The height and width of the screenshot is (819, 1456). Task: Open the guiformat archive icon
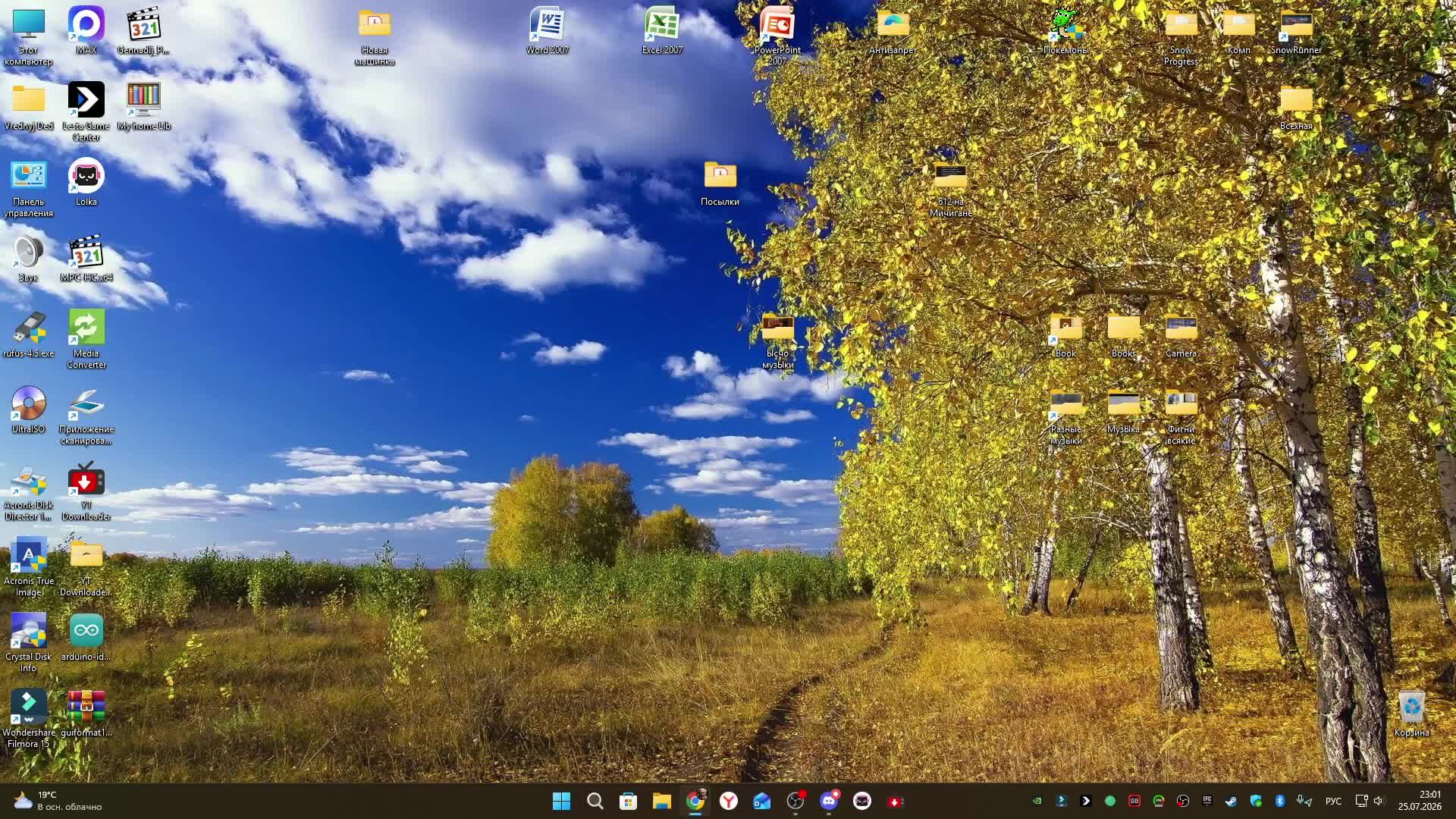coord(86,714)
